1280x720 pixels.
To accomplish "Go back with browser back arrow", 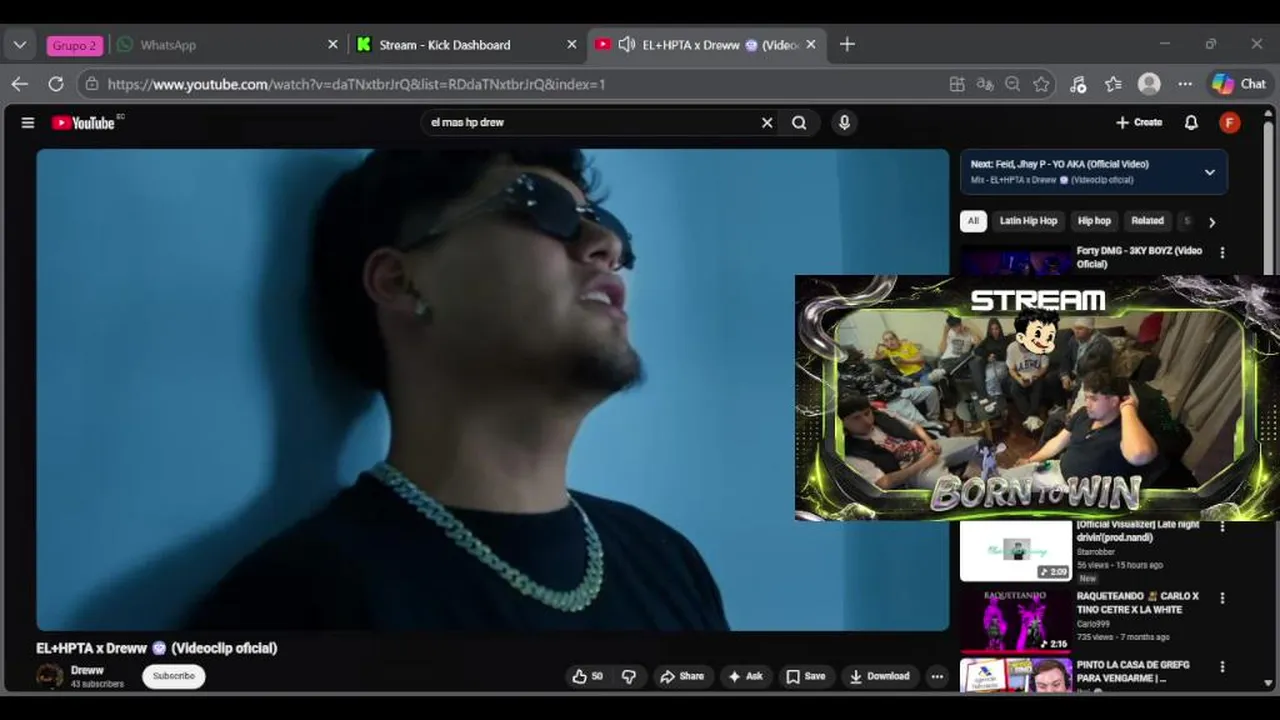I will tap(20, 84).
